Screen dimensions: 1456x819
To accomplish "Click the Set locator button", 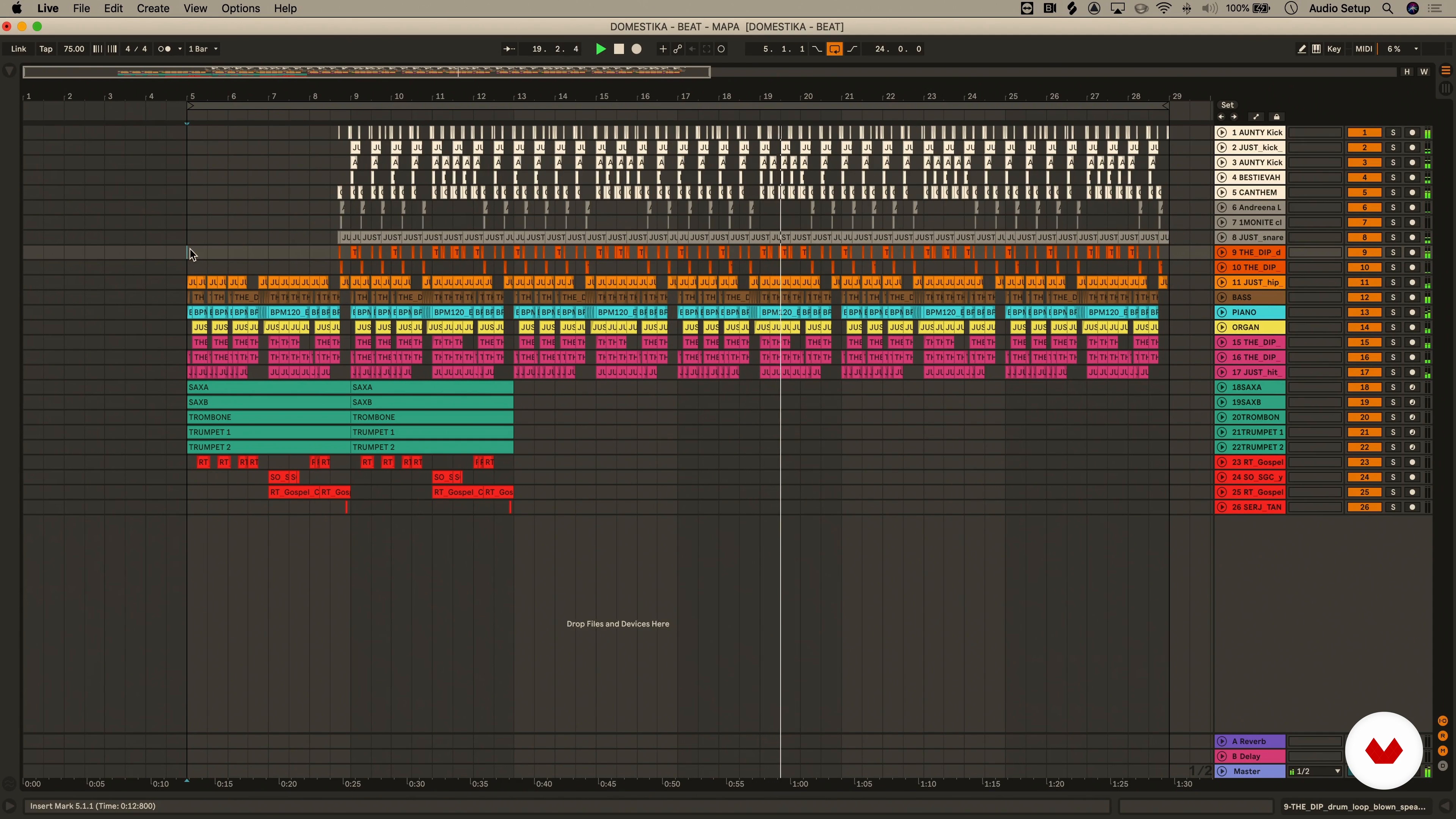I will (1227, 105).
